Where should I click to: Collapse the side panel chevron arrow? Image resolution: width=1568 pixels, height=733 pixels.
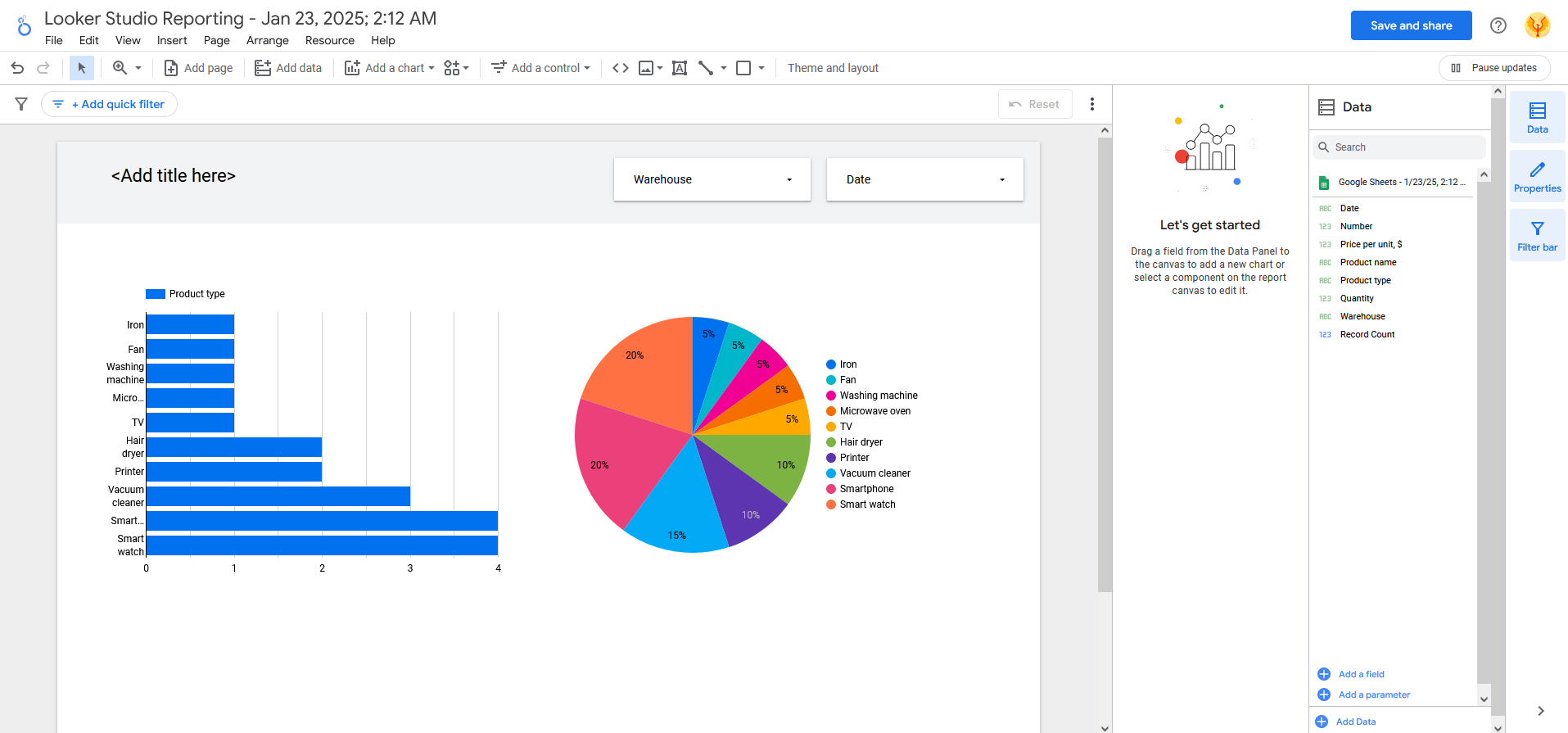pos(1541,711)
